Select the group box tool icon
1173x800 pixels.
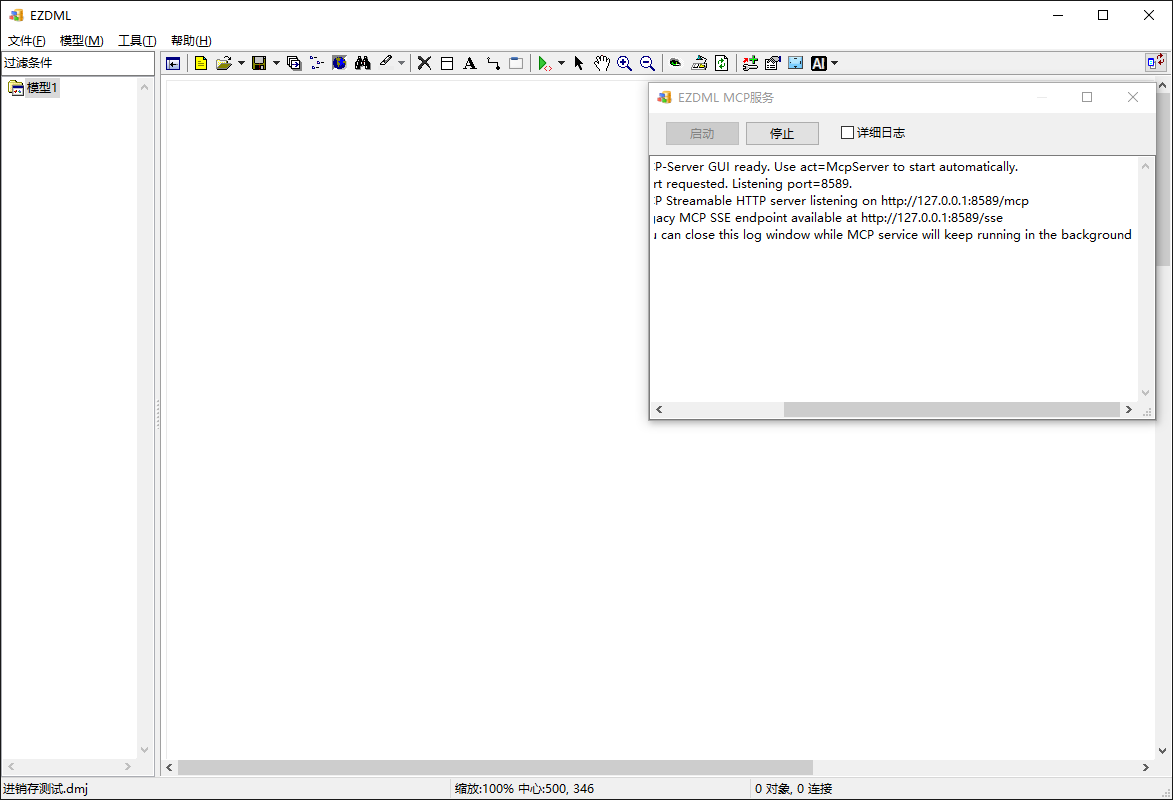(x=516, y=64)
